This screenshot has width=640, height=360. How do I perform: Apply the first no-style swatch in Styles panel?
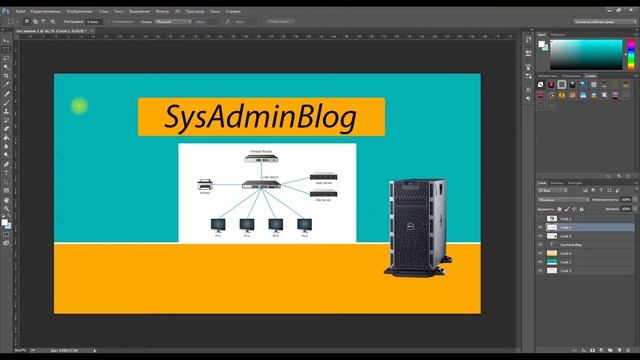[x=540, y=85]
